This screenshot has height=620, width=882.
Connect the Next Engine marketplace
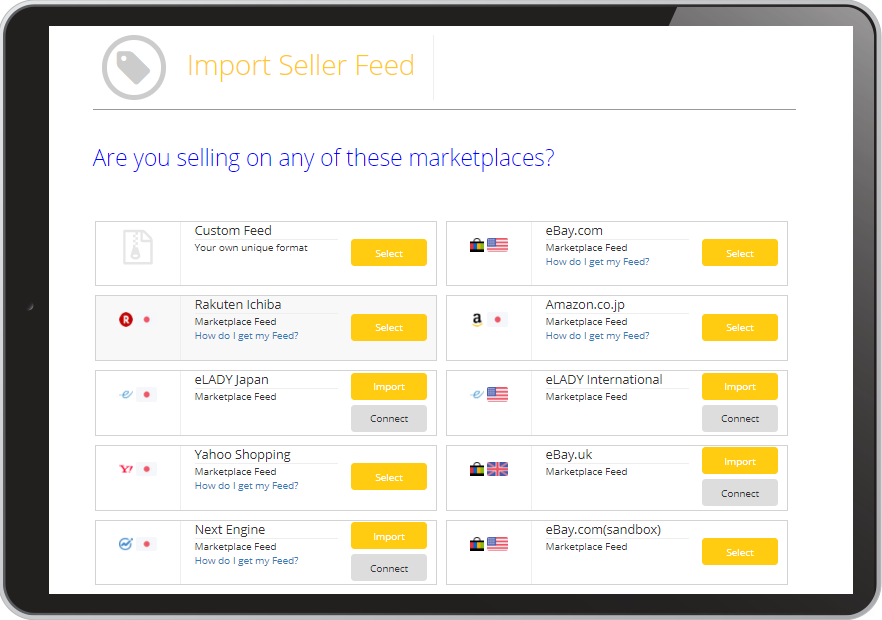tap(389, 568)
